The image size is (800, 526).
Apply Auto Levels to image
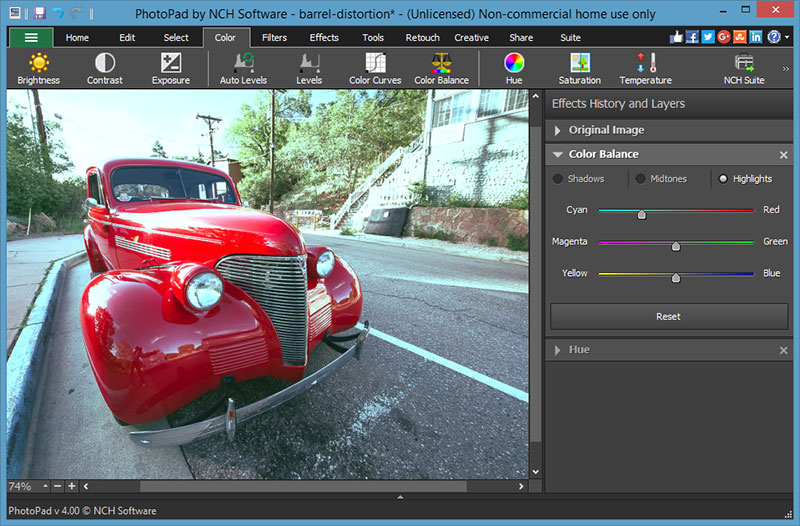point(243,63)
